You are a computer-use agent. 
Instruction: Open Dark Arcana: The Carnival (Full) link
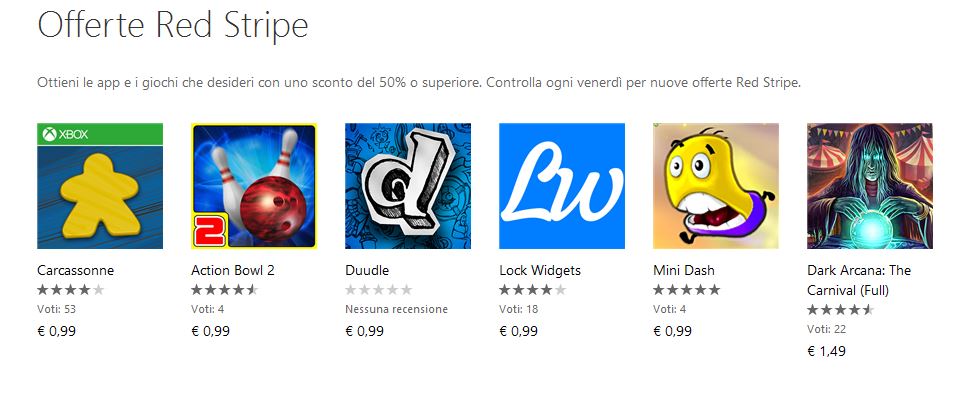tap(859, 280)
